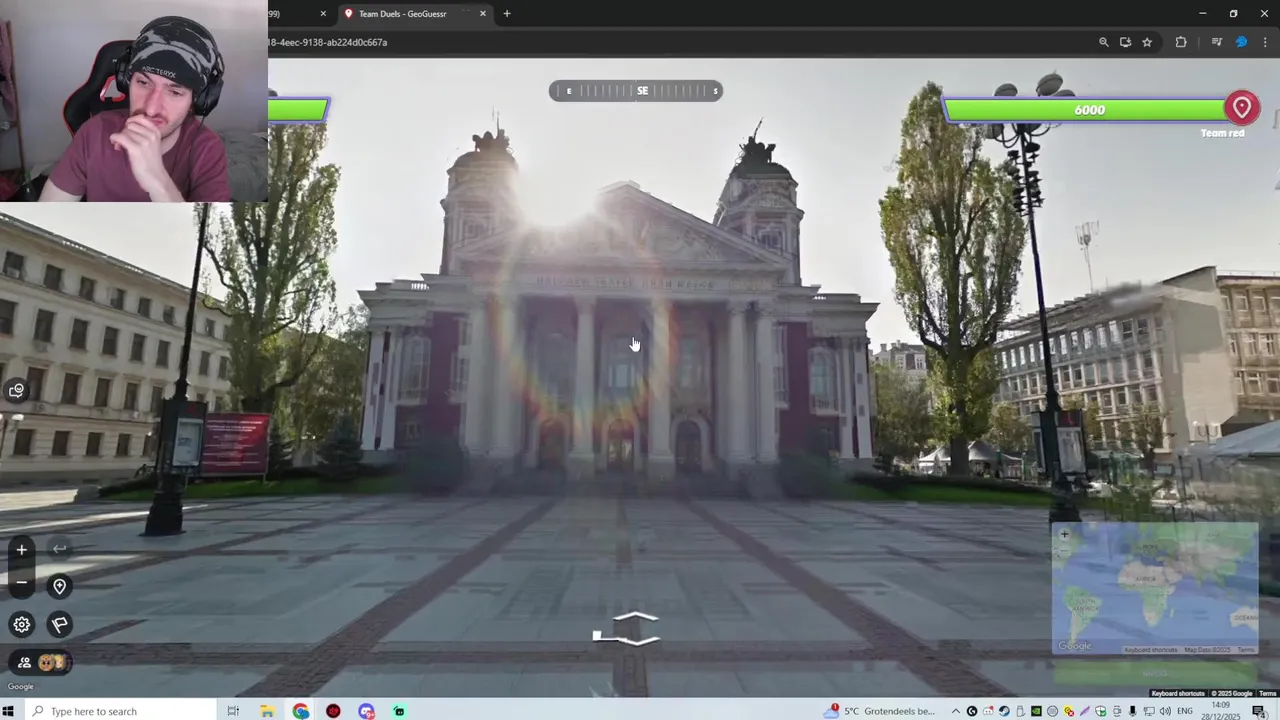This screenshot has height=720, width=1280.
Task: Click the emote reactions button on left edge
Action: 16,391
